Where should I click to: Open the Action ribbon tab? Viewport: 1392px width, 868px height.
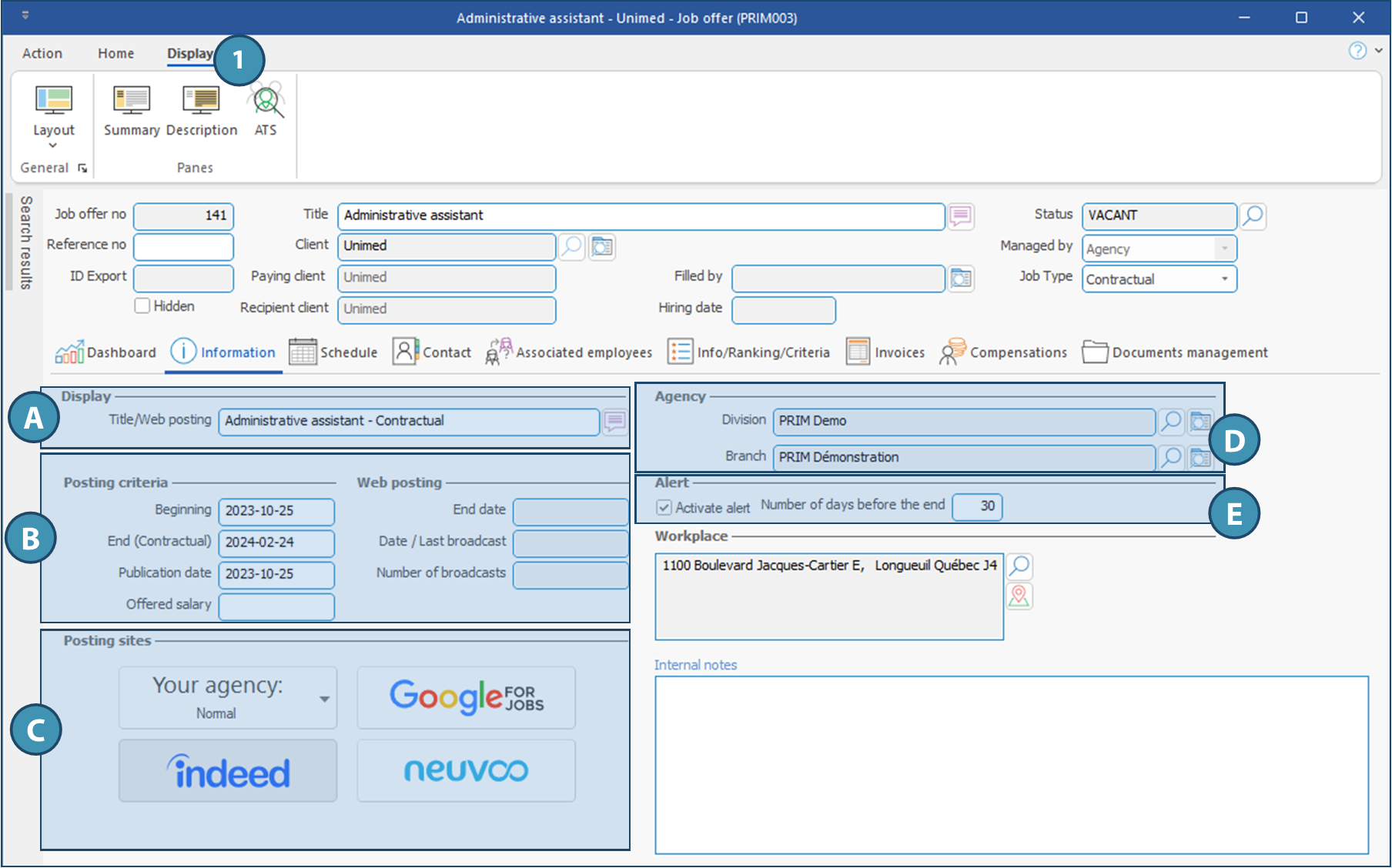[42, 53]
